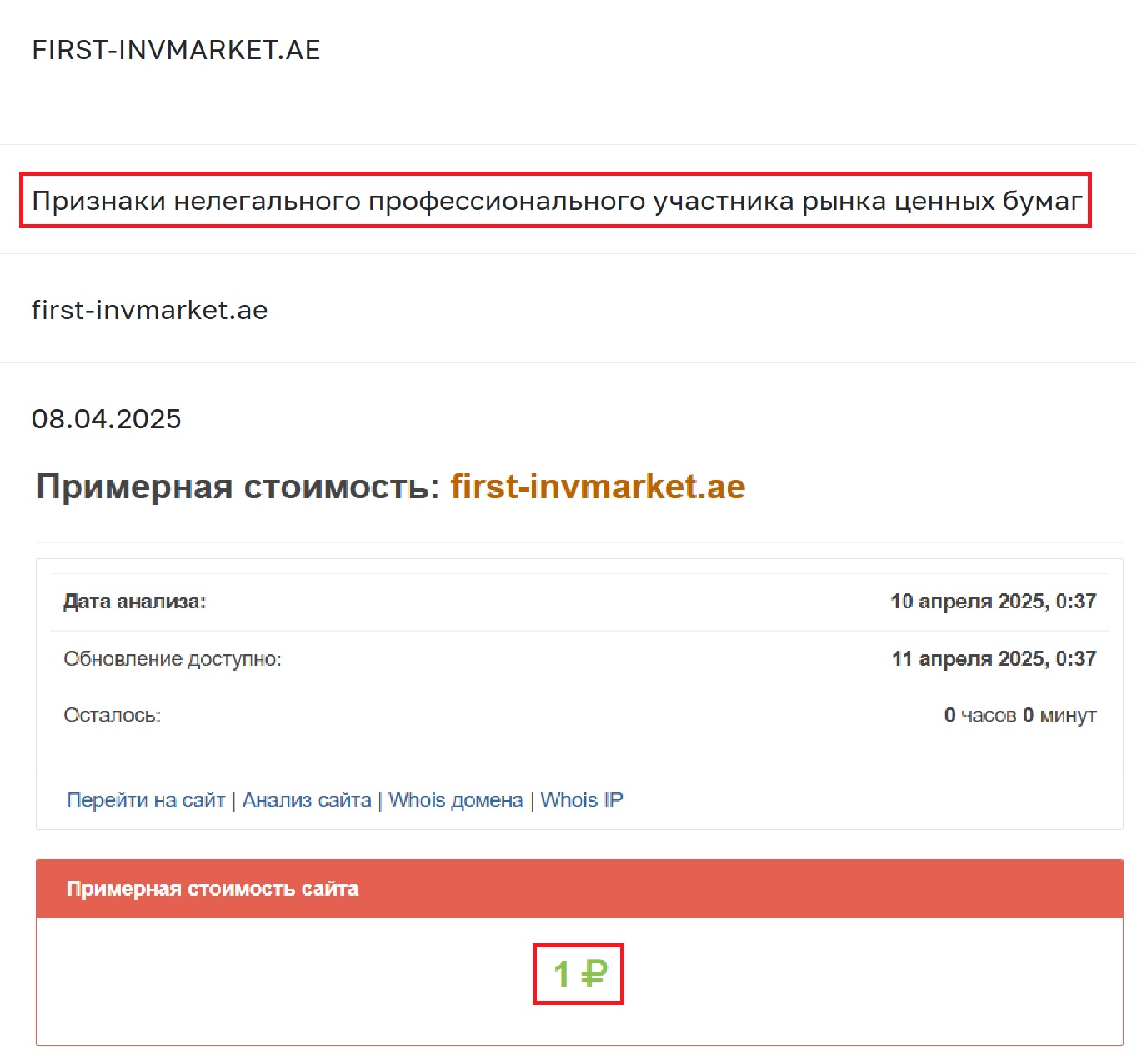Open the 'Whois IP' link

[x=581, y=800]
